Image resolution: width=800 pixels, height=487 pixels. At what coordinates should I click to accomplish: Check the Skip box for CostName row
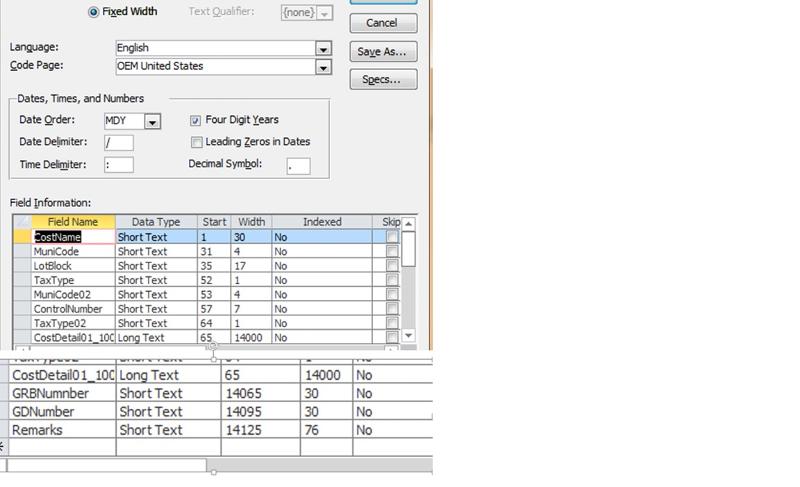click(x=391, y=238)
